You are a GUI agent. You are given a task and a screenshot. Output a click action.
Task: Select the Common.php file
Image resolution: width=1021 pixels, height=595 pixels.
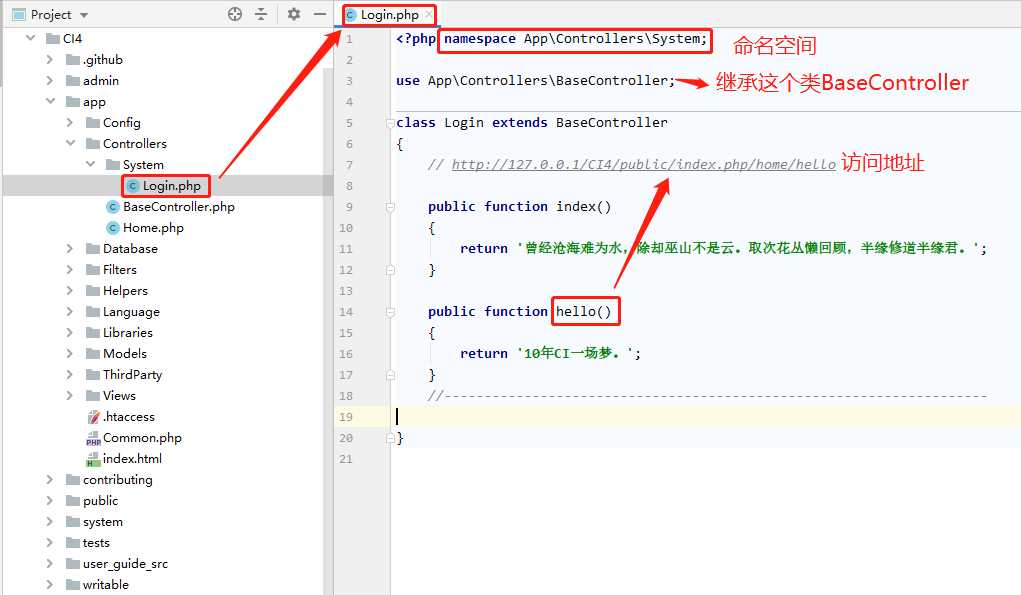142,437
